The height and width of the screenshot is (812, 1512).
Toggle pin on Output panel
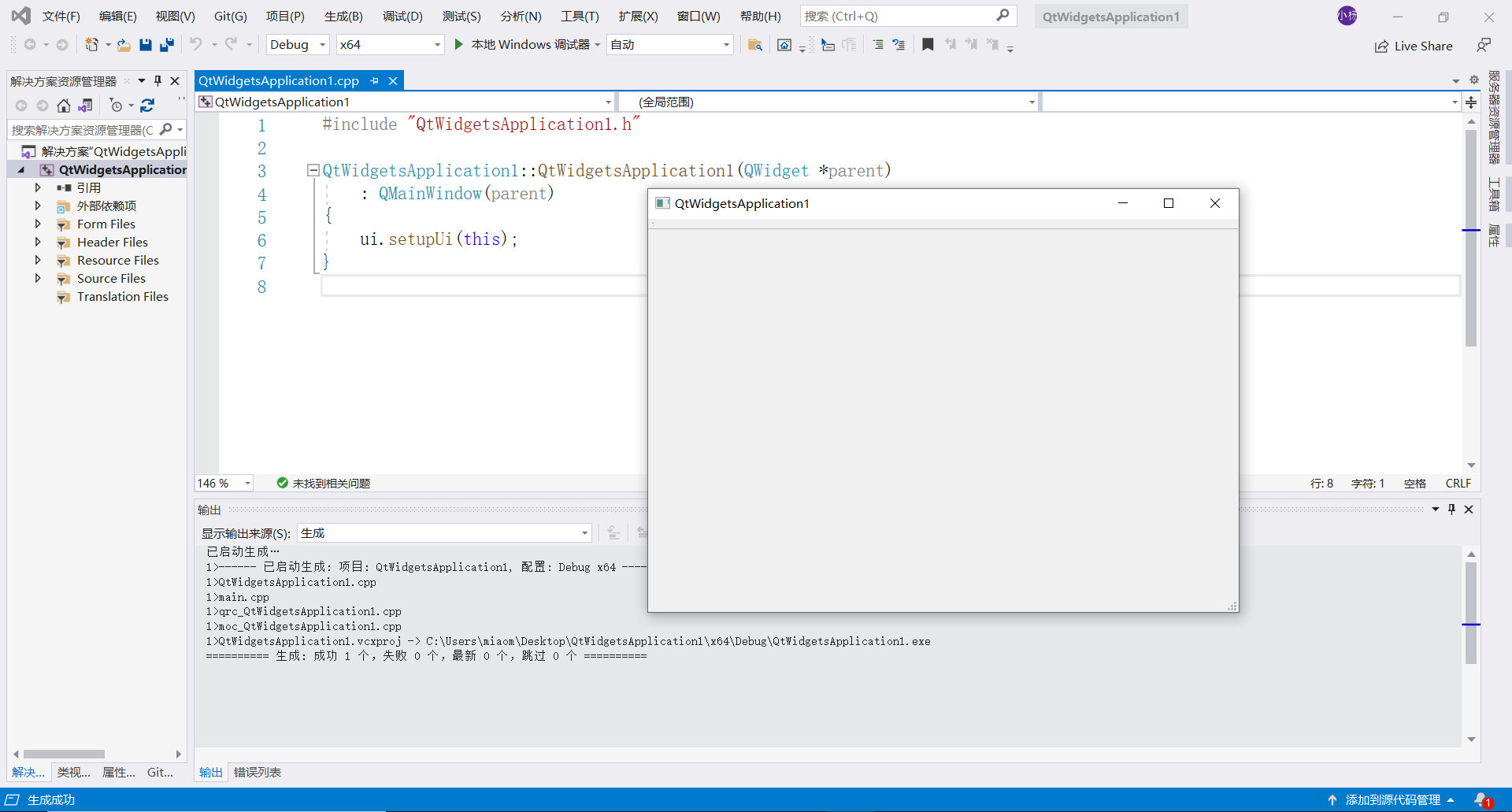(x=1451, y=510)
